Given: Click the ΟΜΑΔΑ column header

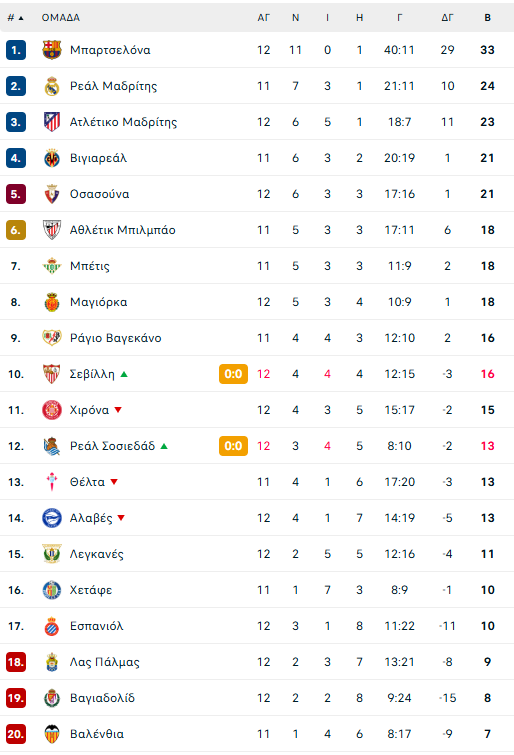Looking at the screenshot, I should point(61,18).
